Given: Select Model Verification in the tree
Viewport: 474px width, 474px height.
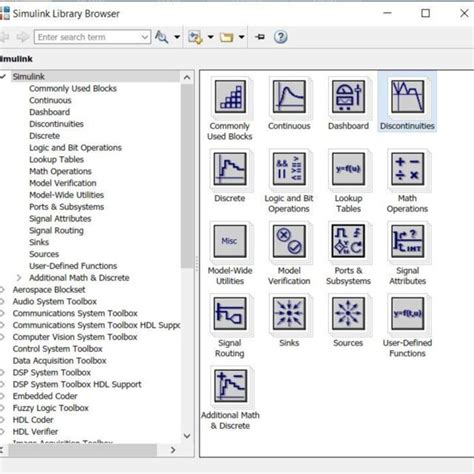Looking at the screenshot, I should tap(63, 183).
